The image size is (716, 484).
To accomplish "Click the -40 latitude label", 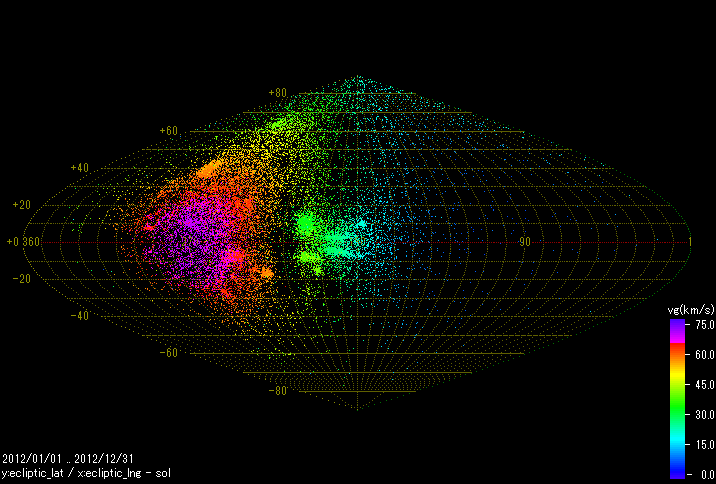I will point(79,316).
